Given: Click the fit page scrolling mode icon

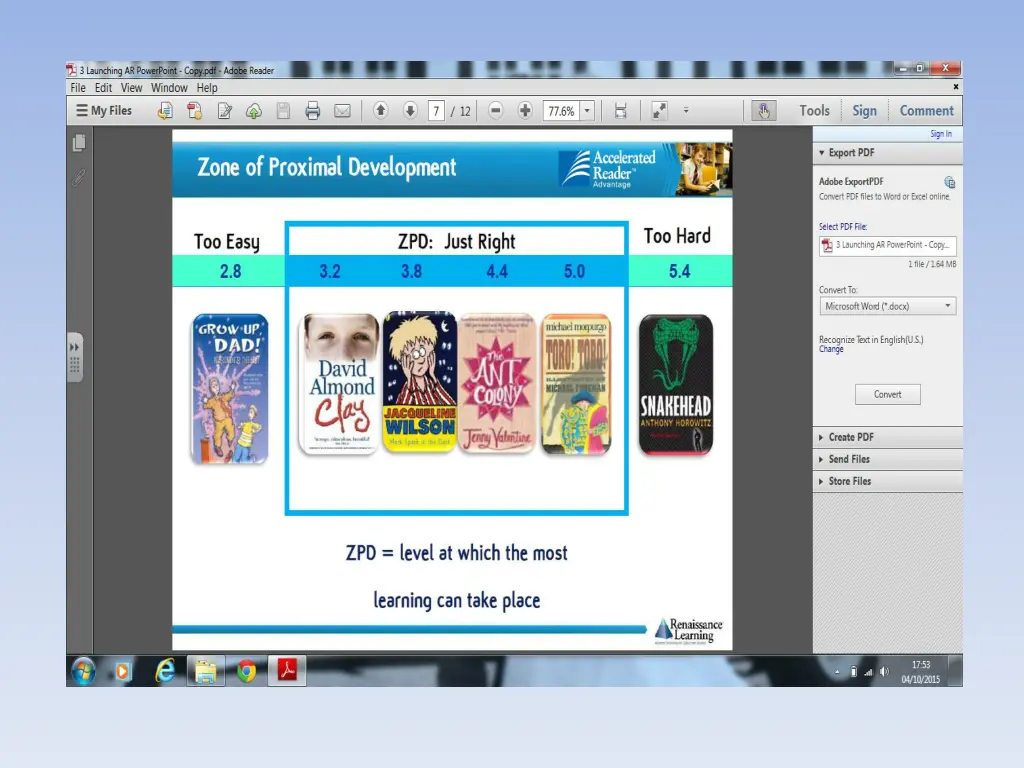Looking at the screenshot, I should click(620, 111).
